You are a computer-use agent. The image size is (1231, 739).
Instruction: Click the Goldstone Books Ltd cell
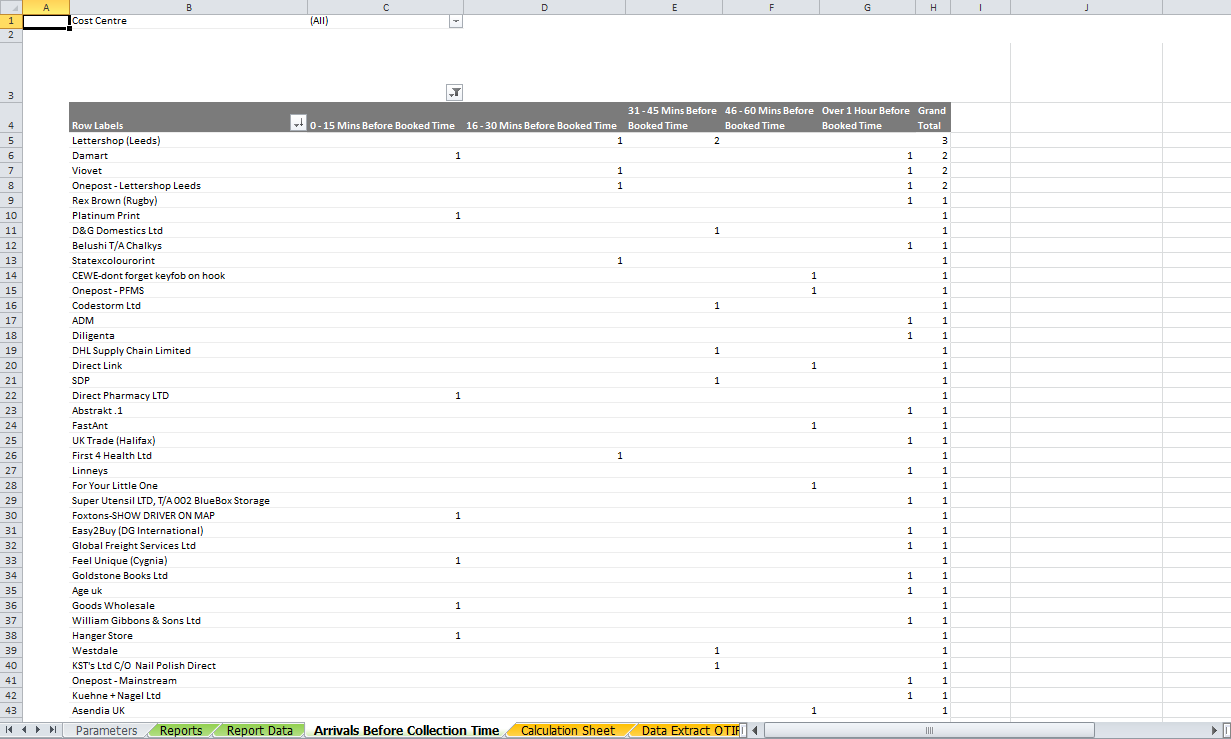click(x=188, y=576)
